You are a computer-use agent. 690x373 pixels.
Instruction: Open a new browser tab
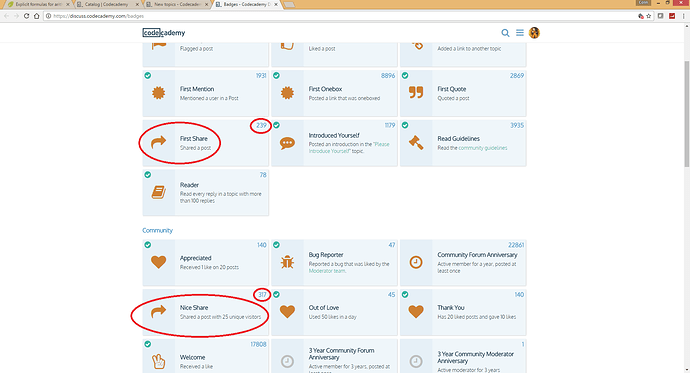289,4
